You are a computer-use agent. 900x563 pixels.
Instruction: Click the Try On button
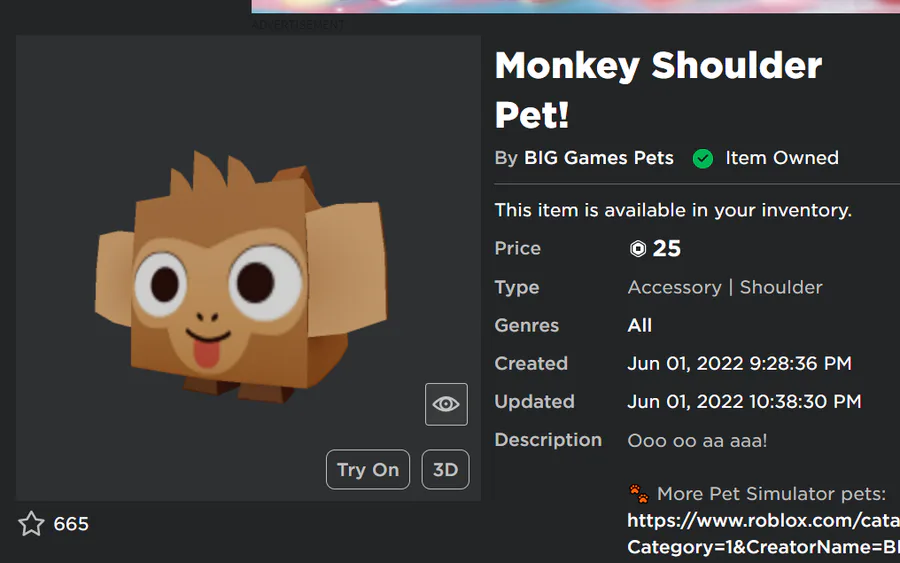pyautogui.click(x=368, y=469)
